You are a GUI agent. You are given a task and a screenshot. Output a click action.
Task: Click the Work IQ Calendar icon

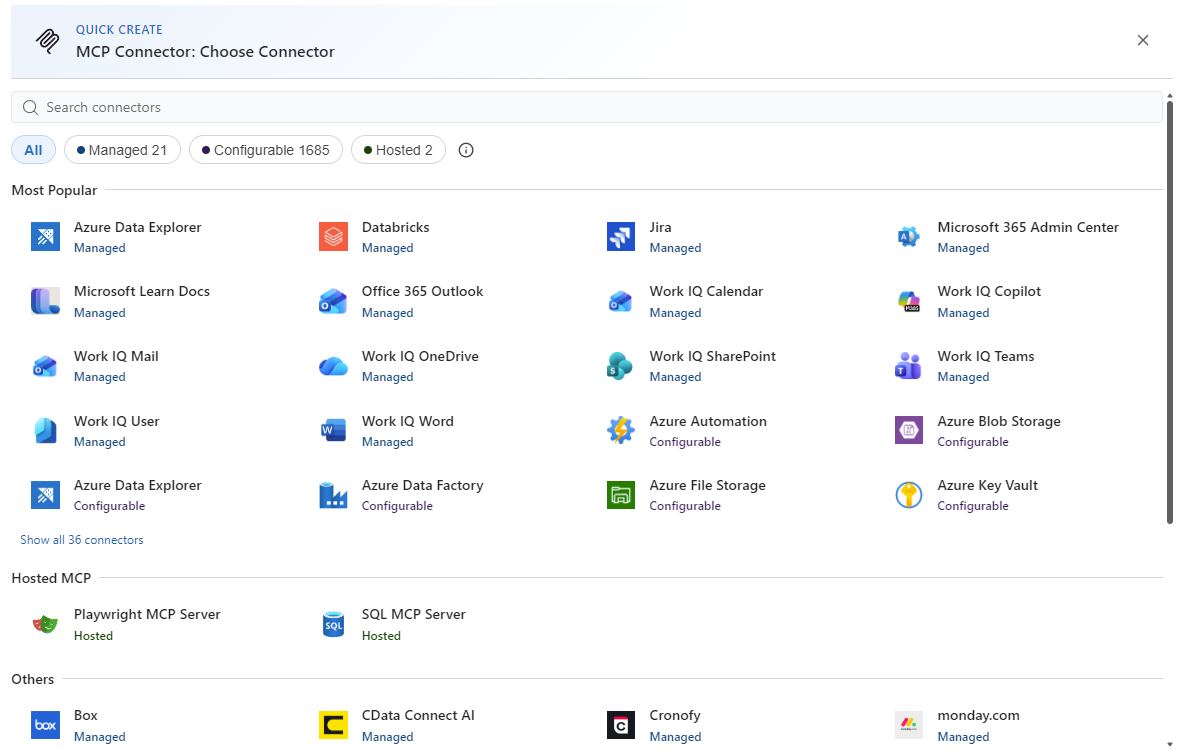point(621,302)
